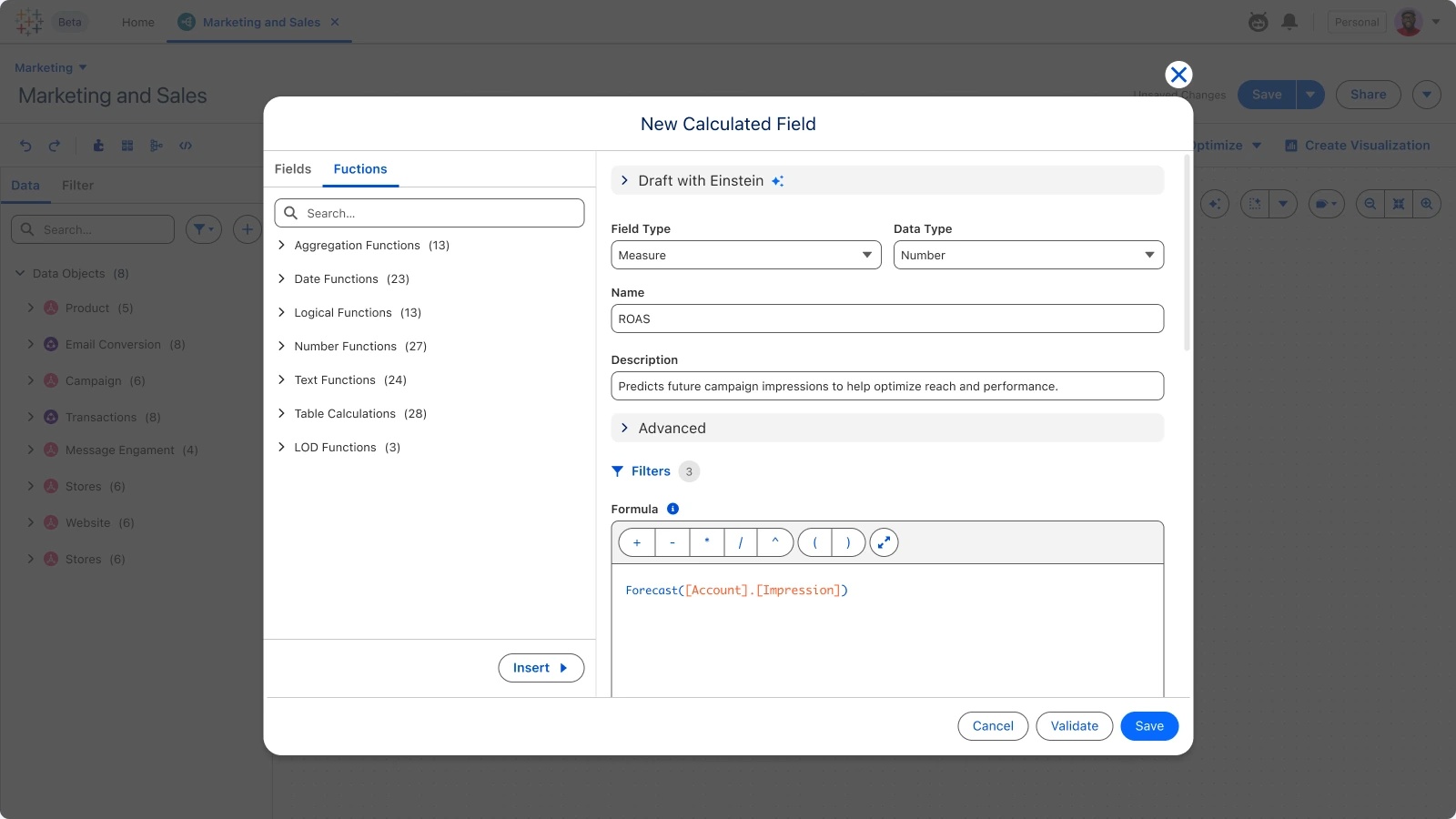Expand Draft with Einstein section

[x=887, y=180]
